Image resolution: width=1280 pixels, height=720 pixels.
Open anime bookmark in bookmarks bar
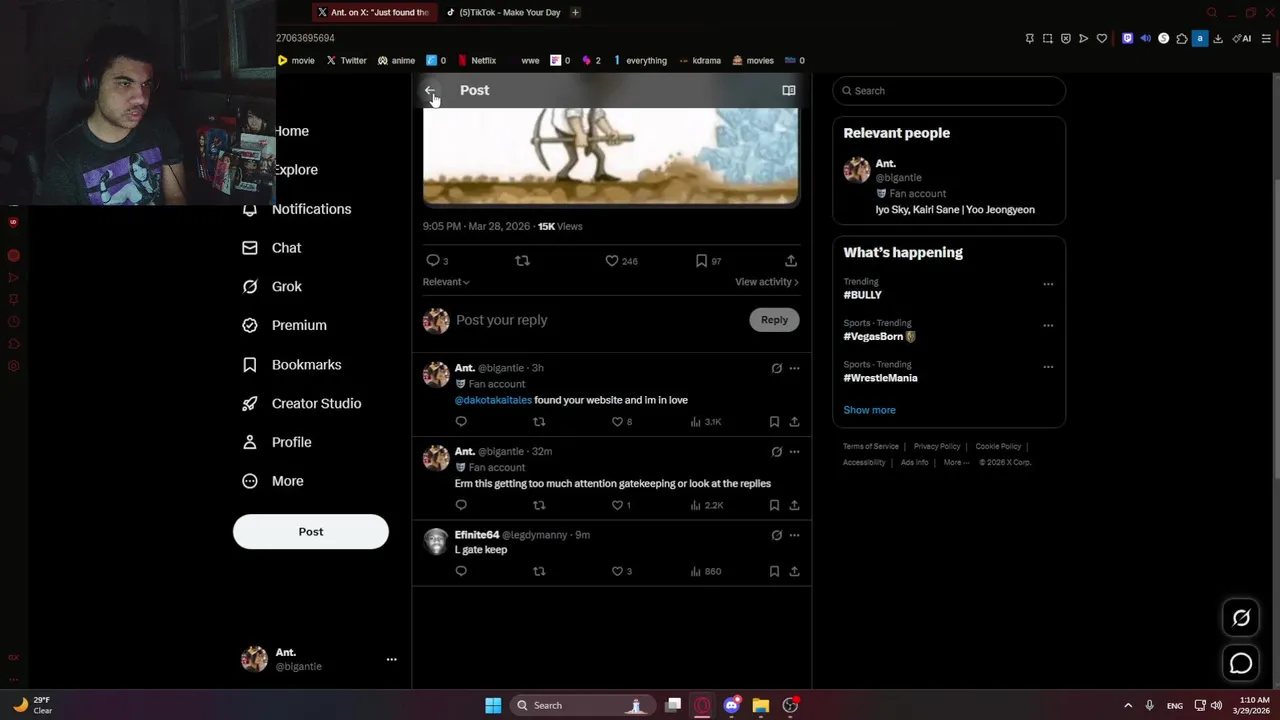click(396, 60)
